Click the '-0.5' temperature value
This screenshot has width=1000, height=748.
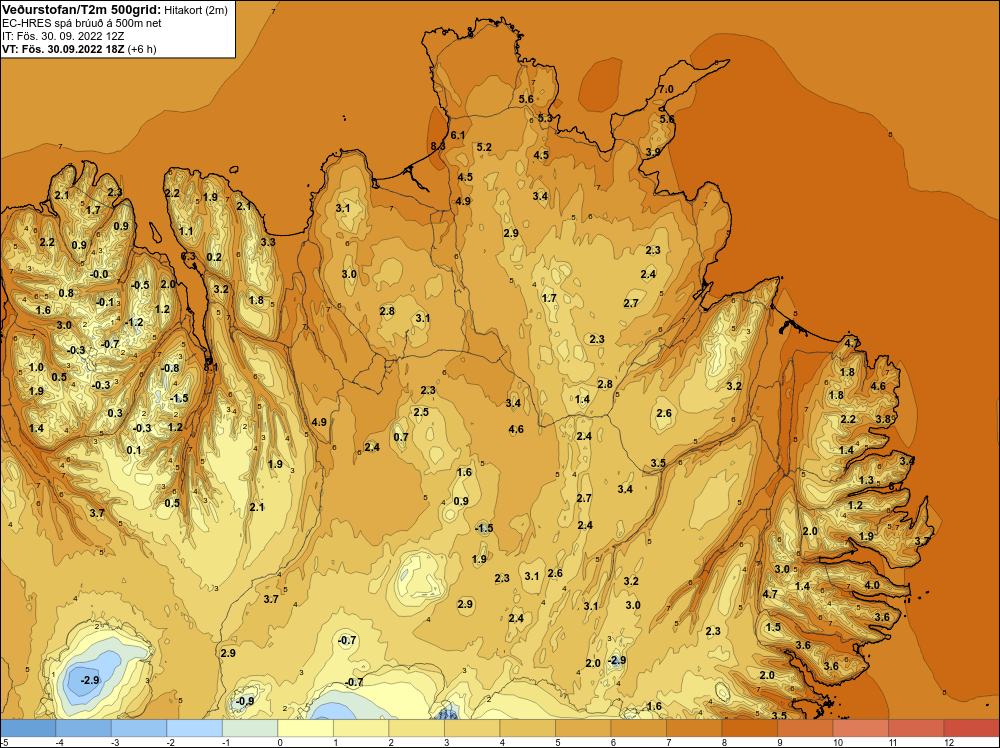click(140, 285)
